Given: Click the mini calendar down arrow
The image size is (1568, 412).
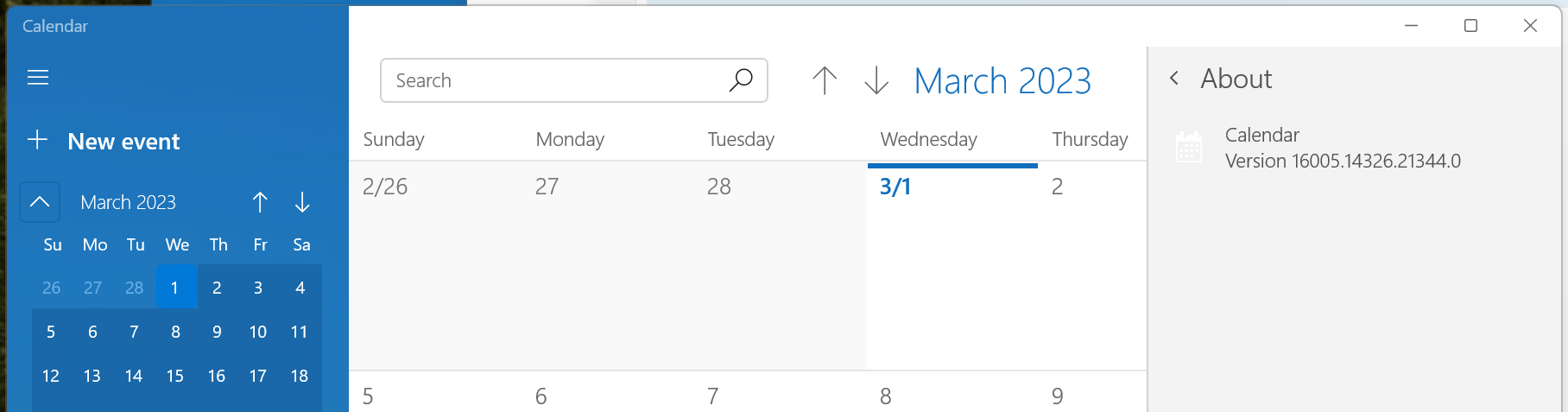Looking at the screenshot, I should pyautogui.click(x=302, y=202).
